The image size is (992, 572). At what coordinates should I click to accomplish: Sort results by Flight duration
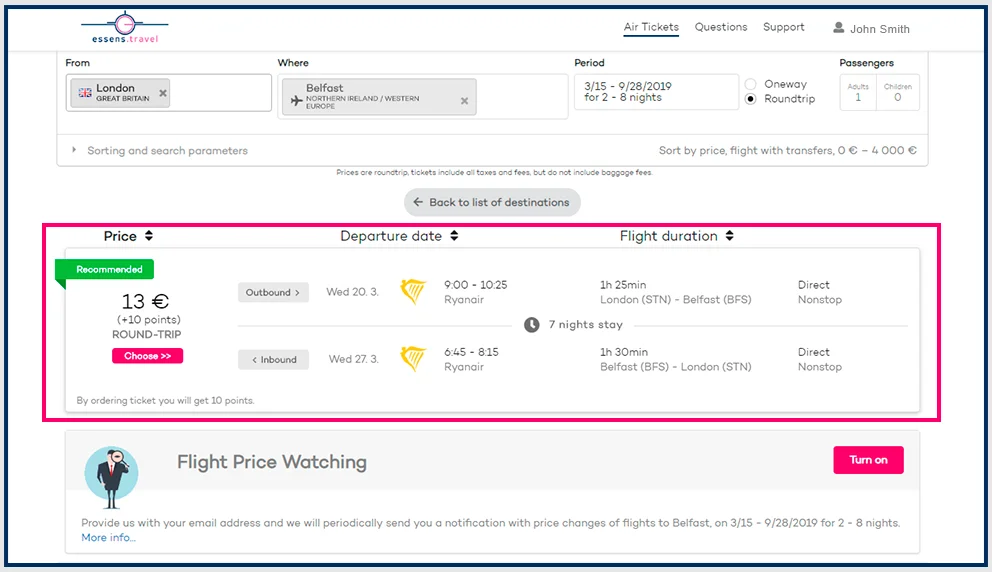tap(676, 237)
